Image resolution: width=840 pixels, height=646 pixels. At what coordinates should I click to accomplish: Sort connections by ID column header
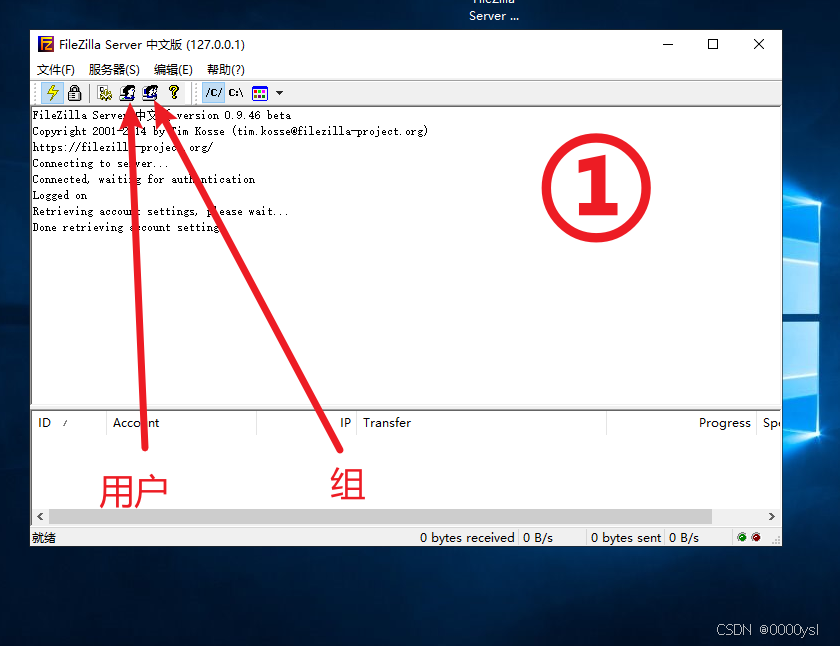70,423
